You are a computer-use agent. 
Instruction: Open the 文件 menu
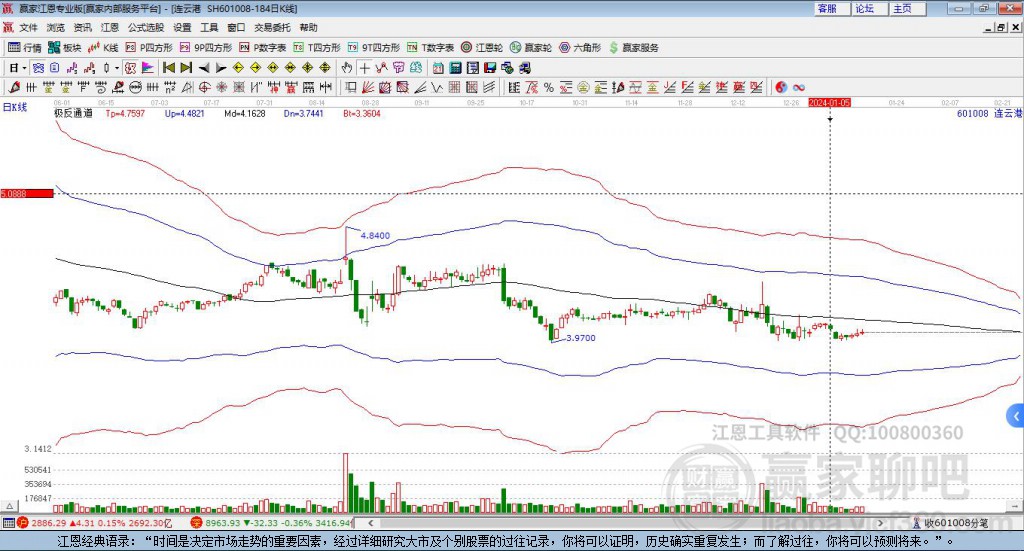pyautogui.click(x=28, y=27)
